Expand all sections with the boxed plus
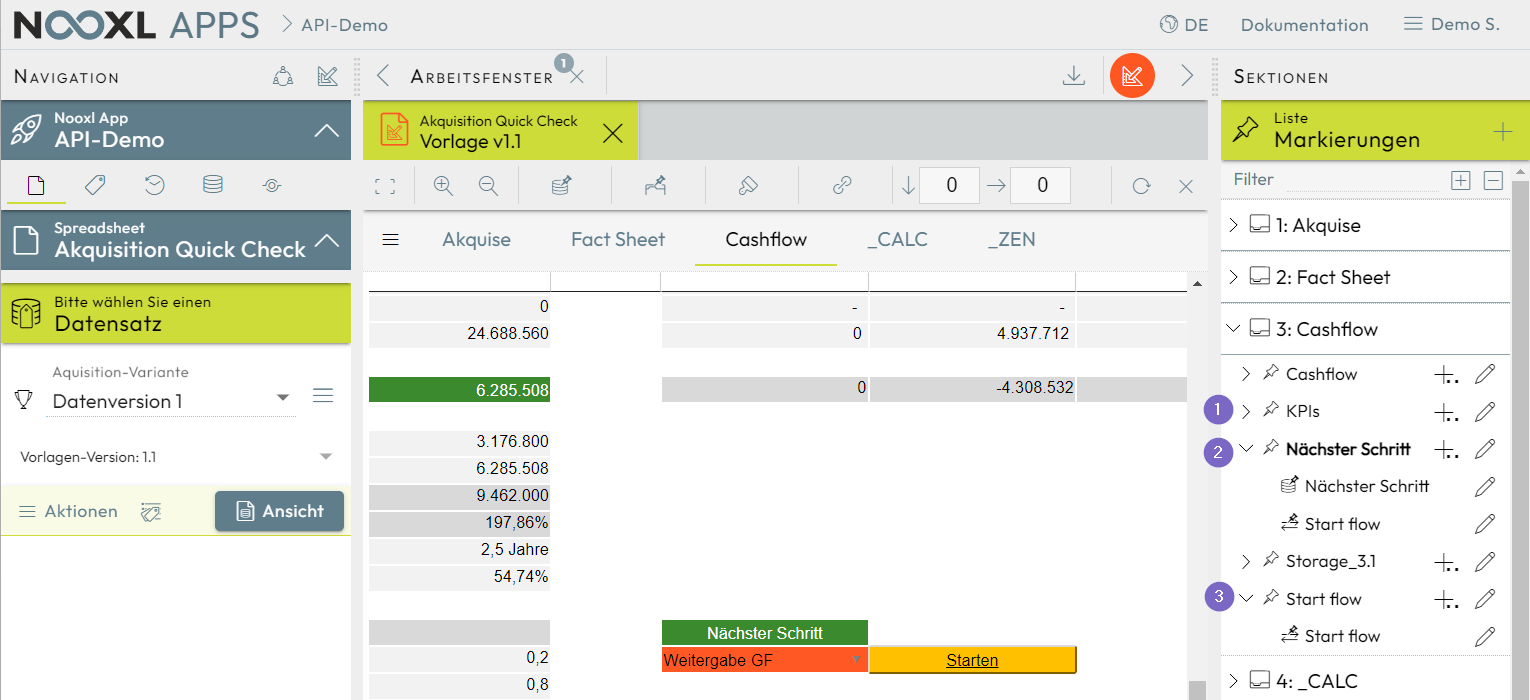Screen dimensions: 1530x700 click(1461, 181)
